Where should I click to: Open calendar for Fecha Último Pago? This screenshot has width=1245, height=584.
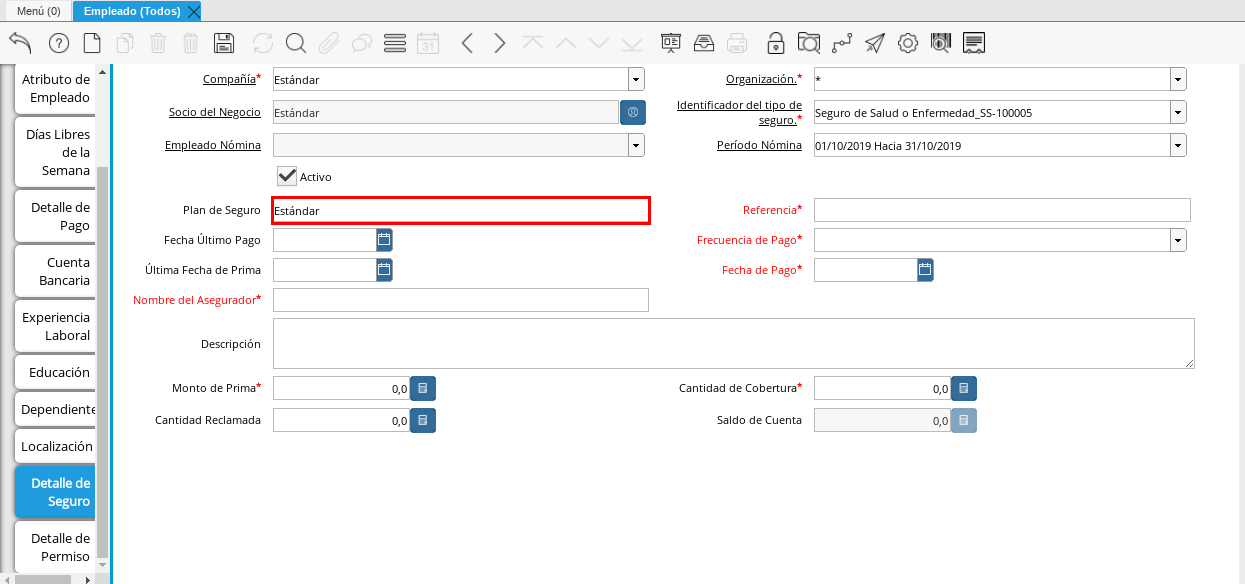(x=384, y=240)
